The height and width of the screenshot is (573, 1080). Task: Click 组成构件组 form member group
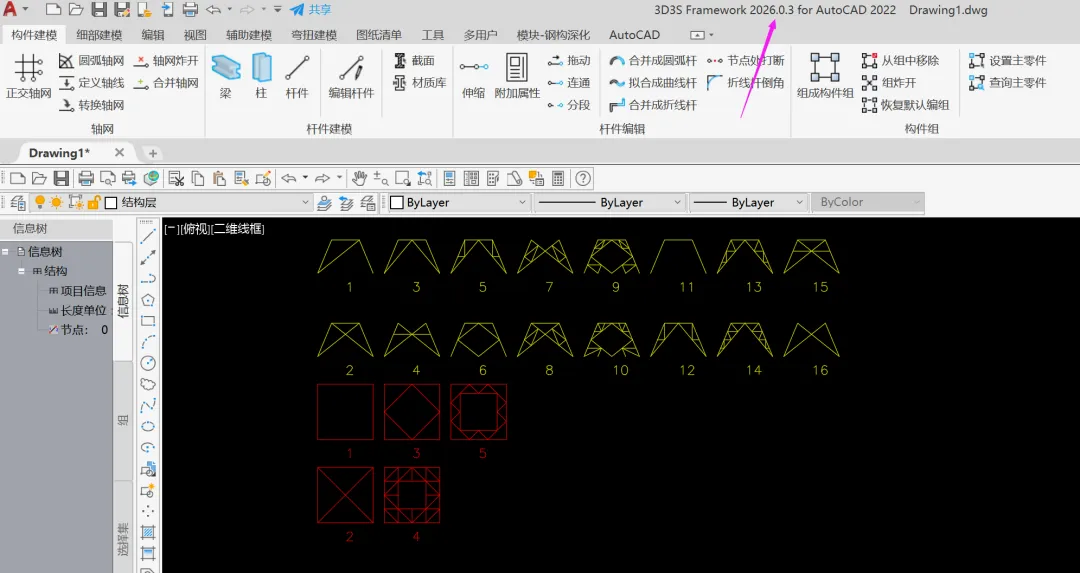[824, 76]
